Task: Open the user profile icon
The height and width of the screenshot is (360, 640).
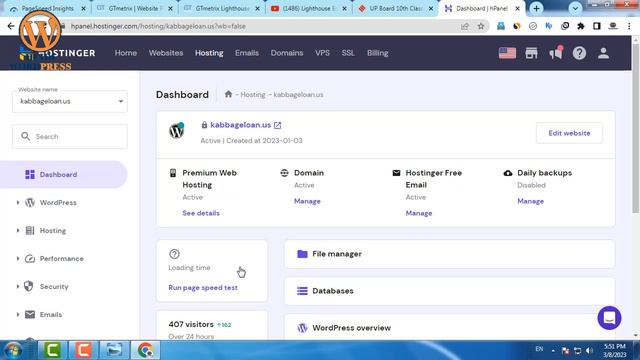Action: [x=603, y=53]
